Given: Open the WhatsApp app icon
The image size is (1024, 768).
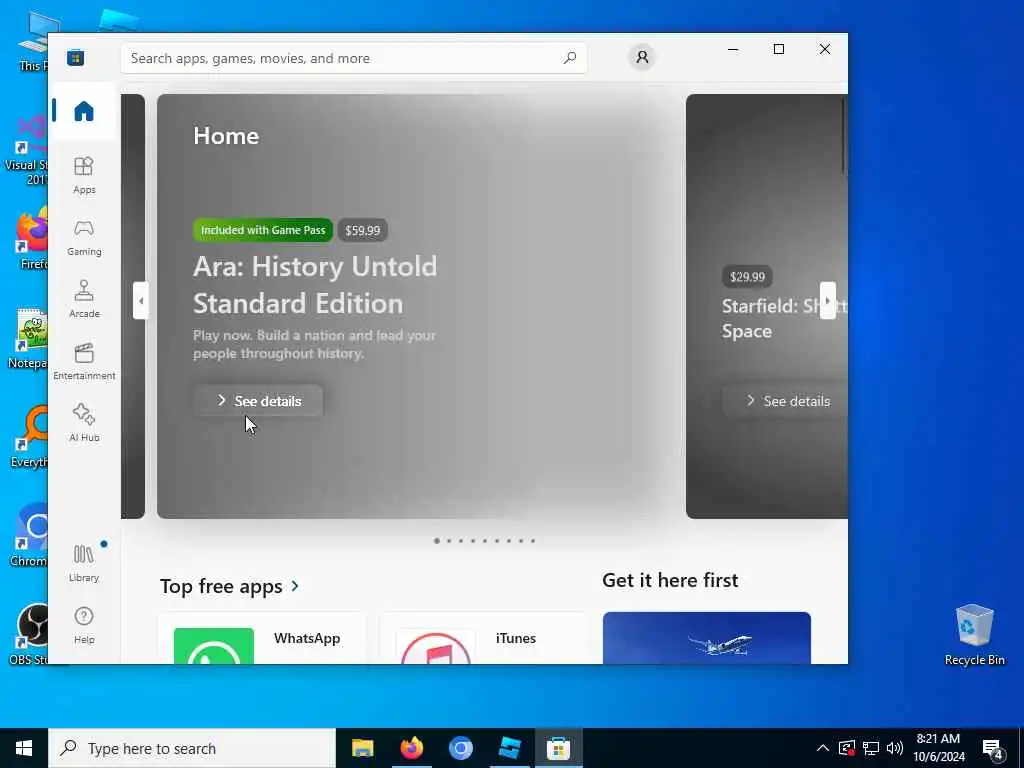Looking at the screenshot, I should point(214,646).
